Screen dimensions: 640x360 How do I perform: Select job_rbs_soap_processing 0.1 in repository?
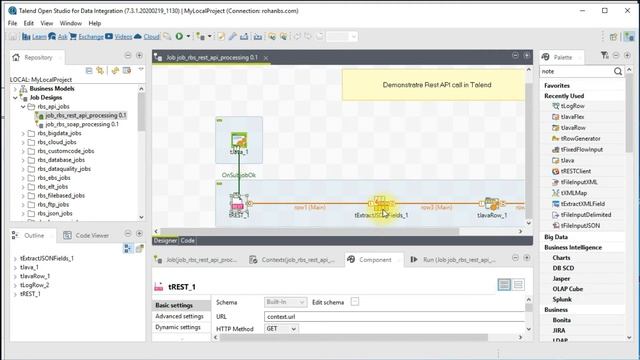point(82,124)
